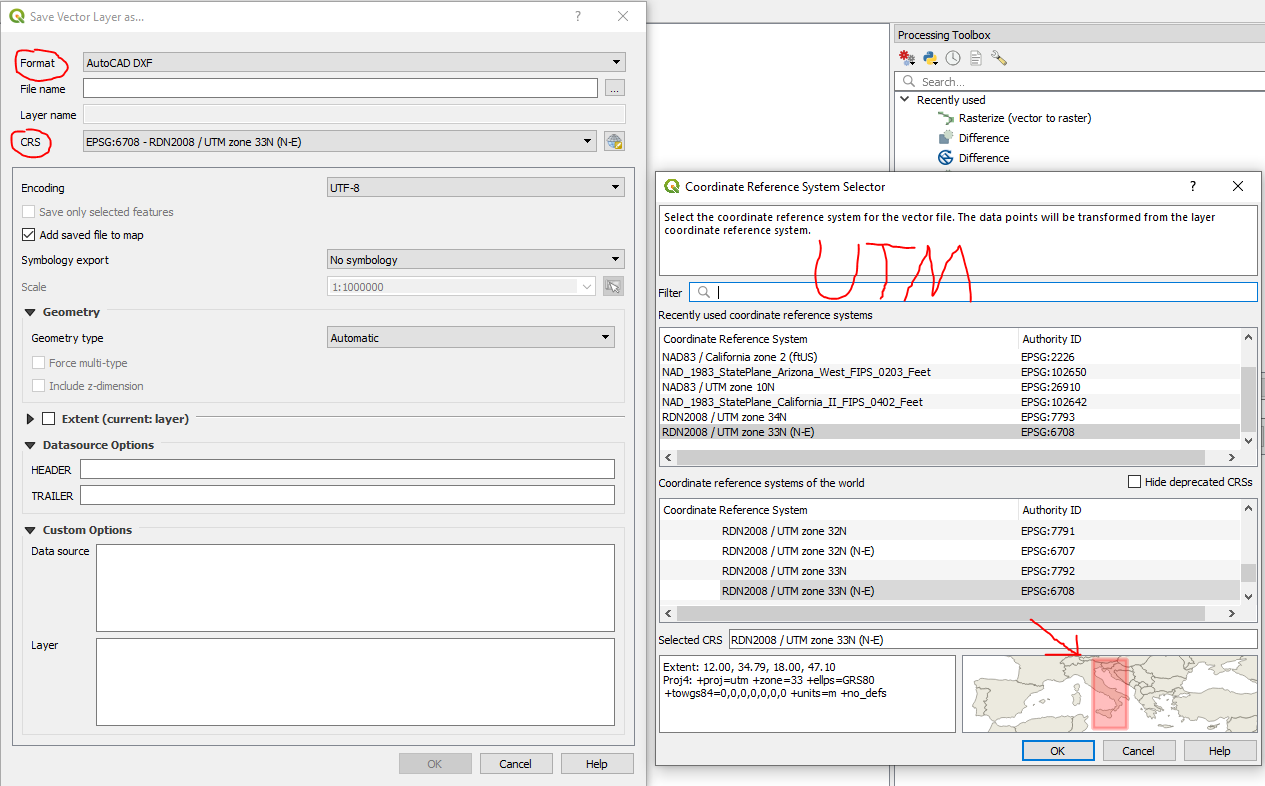
Task: Select Rasterize (vector to raster) in Processing Toolbox
Action: point(1025,118)
